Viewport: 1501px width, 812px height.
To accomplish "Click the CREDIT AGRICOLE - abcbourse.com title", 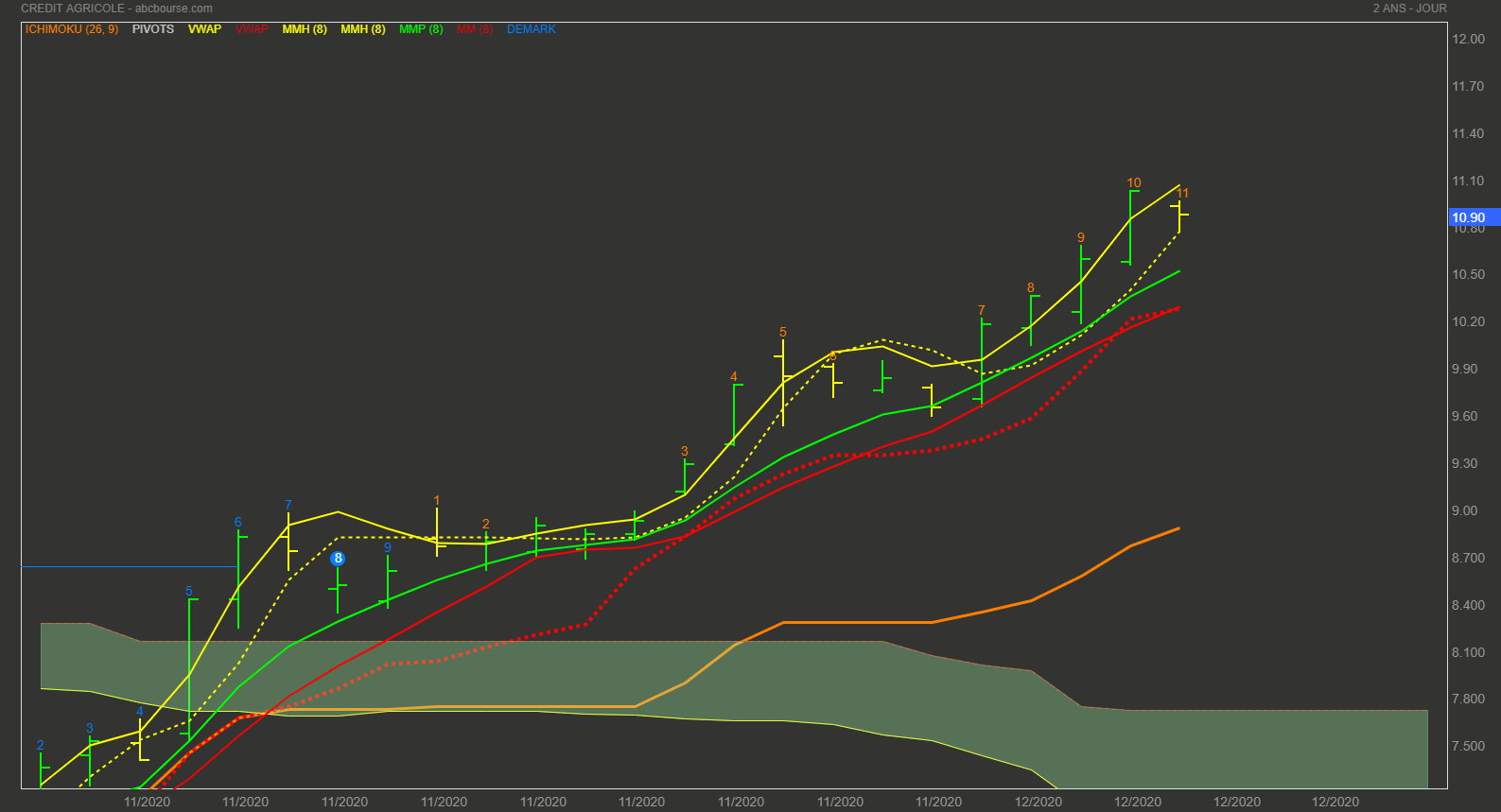I will [x=116, y=9].
